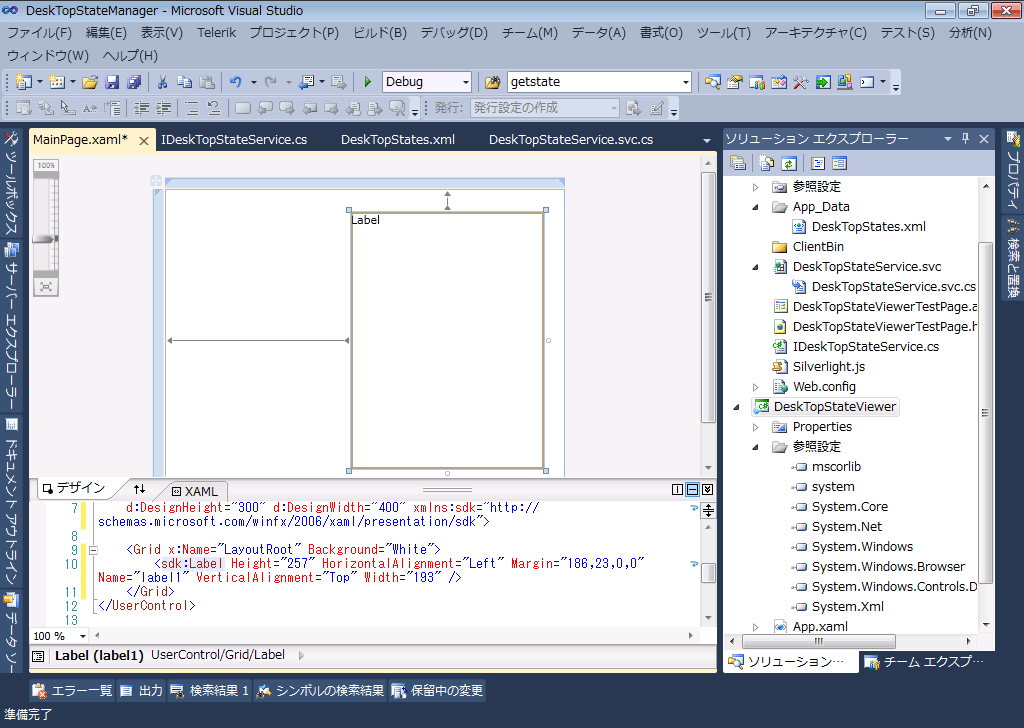1024x728 pixels.
Task: Switch to DeskTopStates.xml tab
Action: tap(398, 140)
